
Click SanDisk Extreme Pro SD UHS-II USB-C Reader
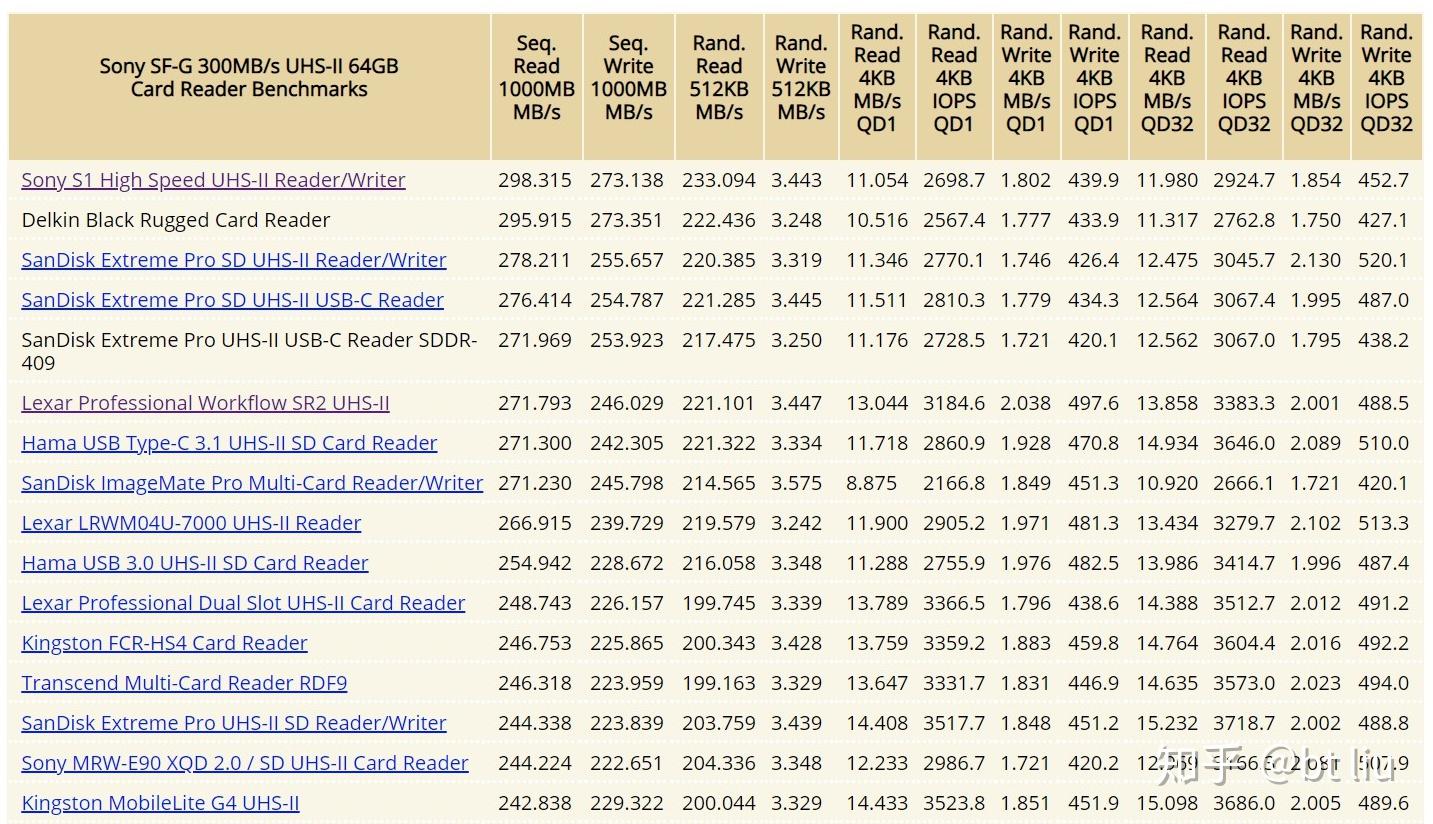232,300
